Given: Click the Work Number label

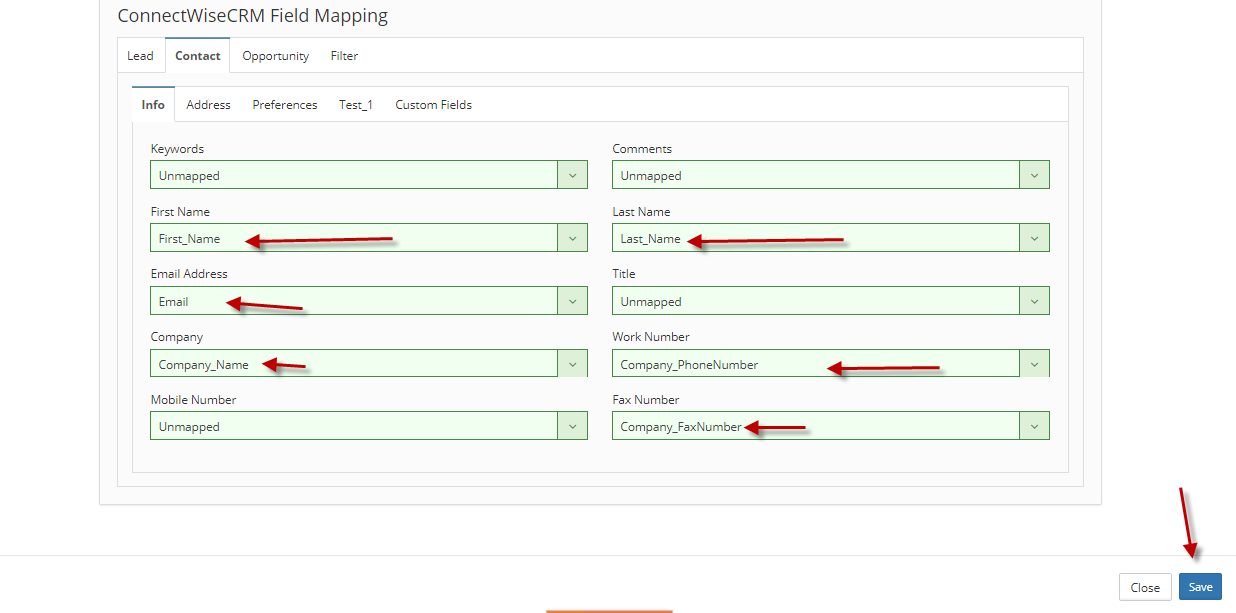Looking at the screenshot, I should (651, 337).
